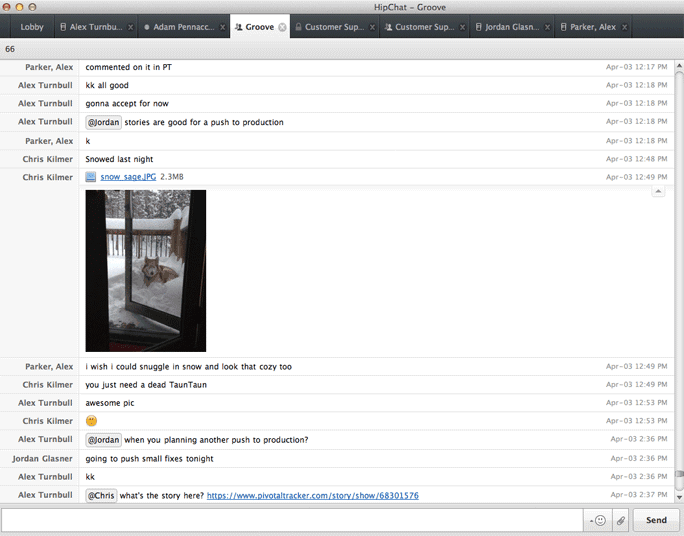Open the locked Customer Sup... tab
684x536 pixels.
(x=334, y=27)
